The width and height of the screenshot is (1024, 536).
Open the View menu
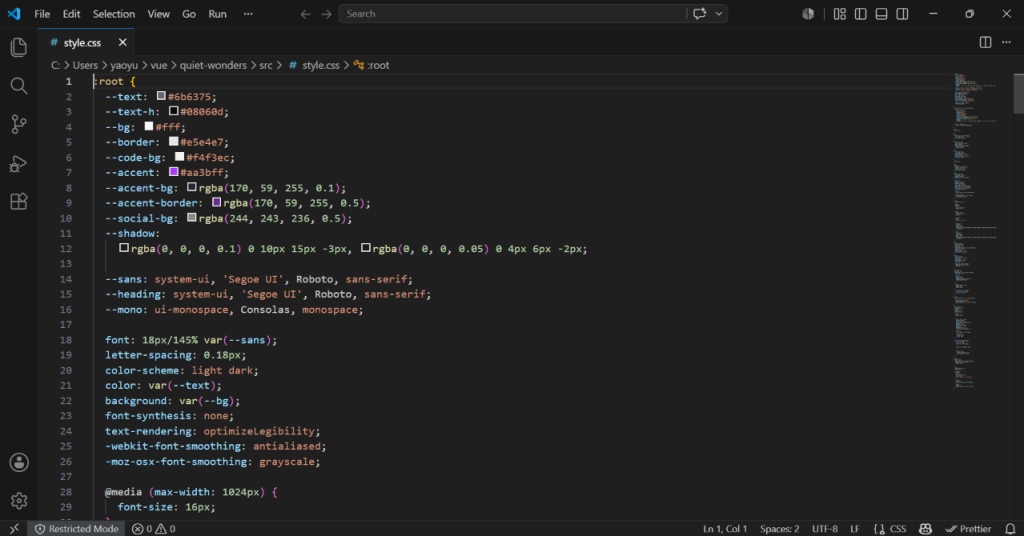158,14
